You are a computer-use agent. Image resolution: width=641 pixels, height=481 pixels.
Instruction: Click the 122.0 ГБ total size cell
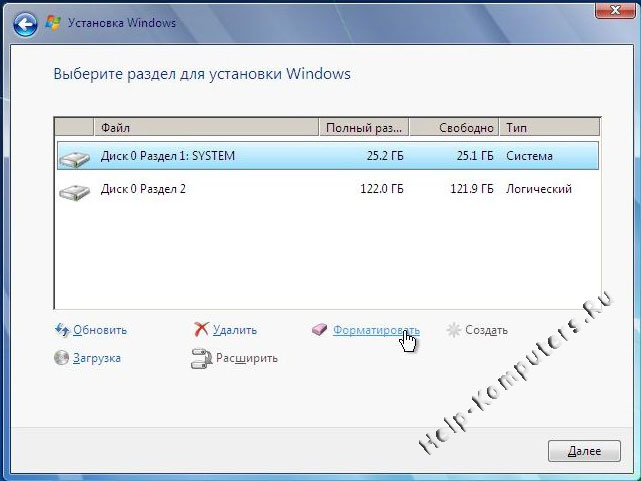(382, 189)
